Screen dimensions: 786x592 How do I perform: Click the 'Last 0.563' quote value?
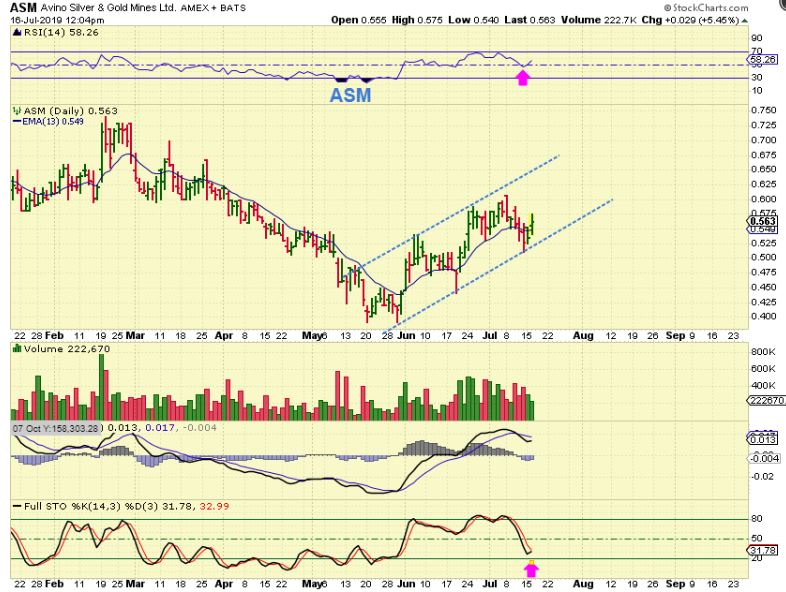click(x=530, y=20)
